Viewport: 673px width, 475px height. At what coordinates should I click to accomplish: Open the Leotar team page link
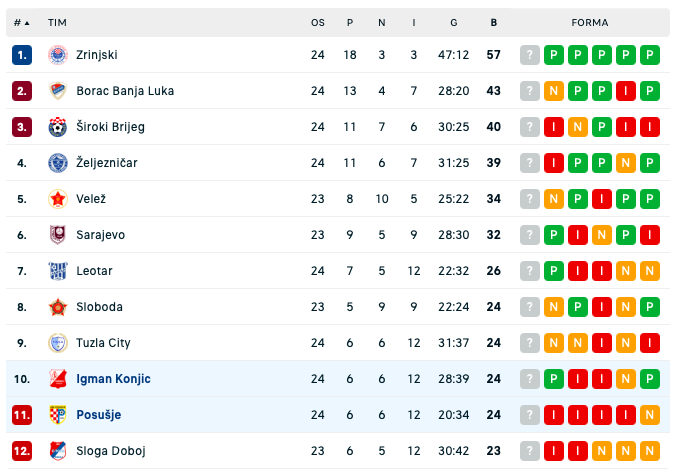(x=94, y=271)
